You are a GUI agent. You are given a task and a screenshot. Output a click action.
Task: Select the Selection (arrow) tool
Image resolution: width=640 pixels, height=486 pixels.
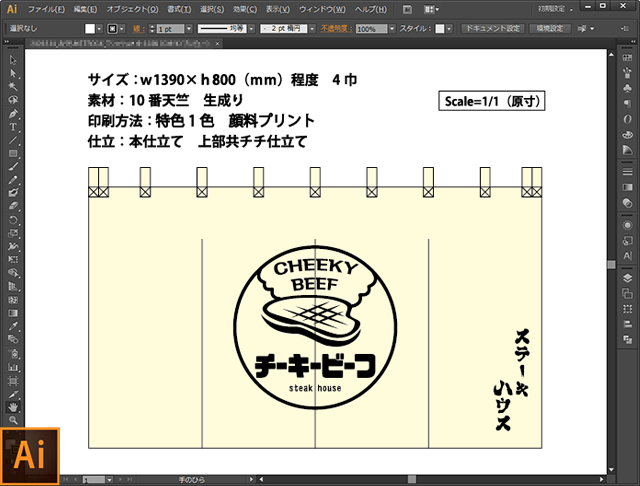coord(13,60)
